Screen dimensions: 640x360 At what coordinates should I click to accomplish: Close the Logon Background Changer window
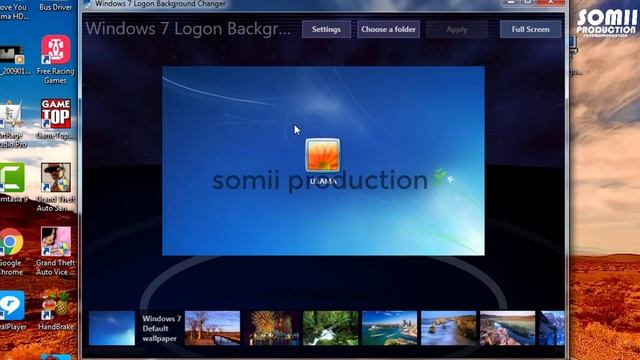tap(551, 2)
